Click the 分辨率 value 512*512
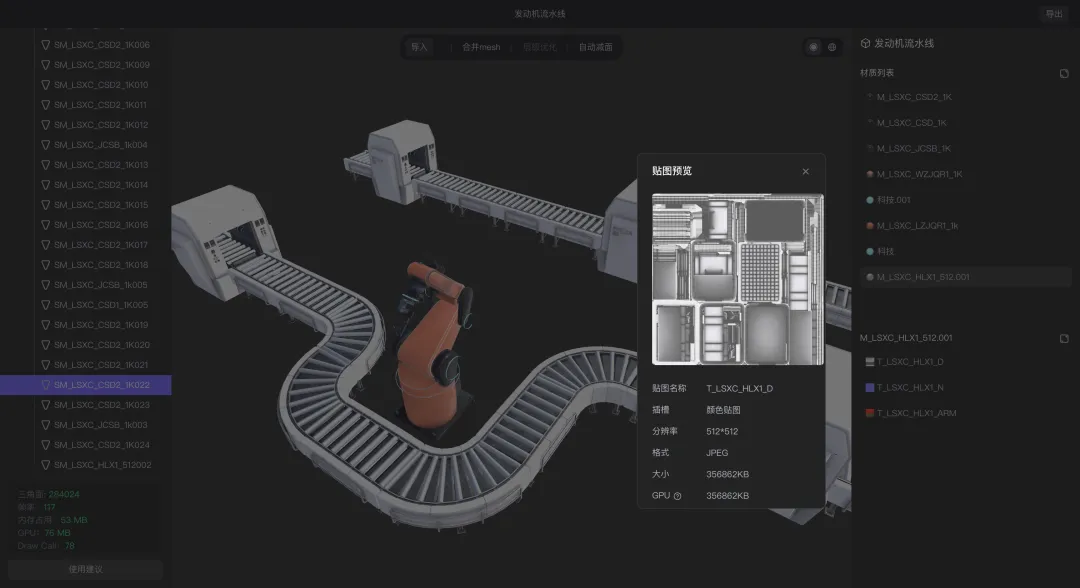The image size is (1080, 588). (x=722, y=431)
